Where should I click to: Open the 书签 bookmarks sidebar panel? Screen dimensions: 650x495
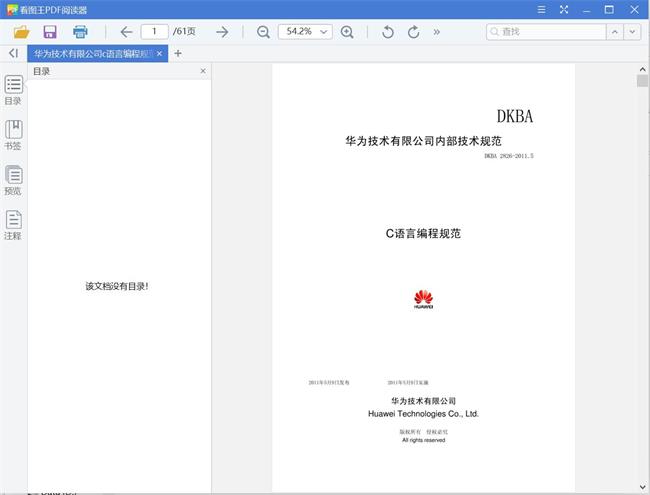13,135
